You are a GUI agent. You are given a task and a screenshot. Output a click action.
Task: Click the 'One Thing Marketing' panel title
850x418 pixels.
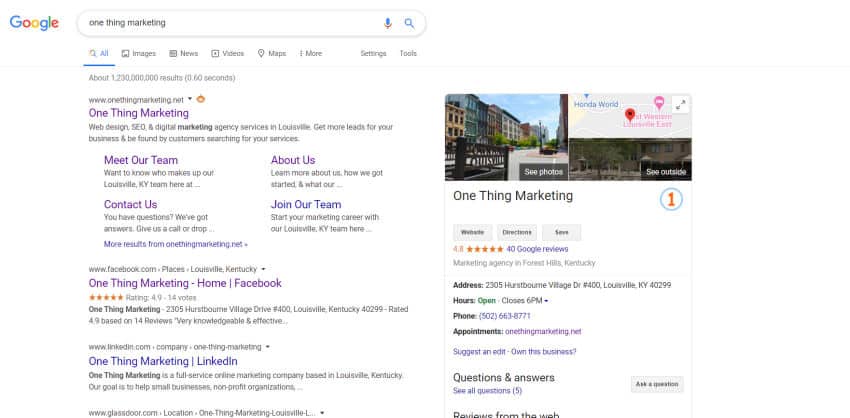pyautogui.click(x=513, y=196)
